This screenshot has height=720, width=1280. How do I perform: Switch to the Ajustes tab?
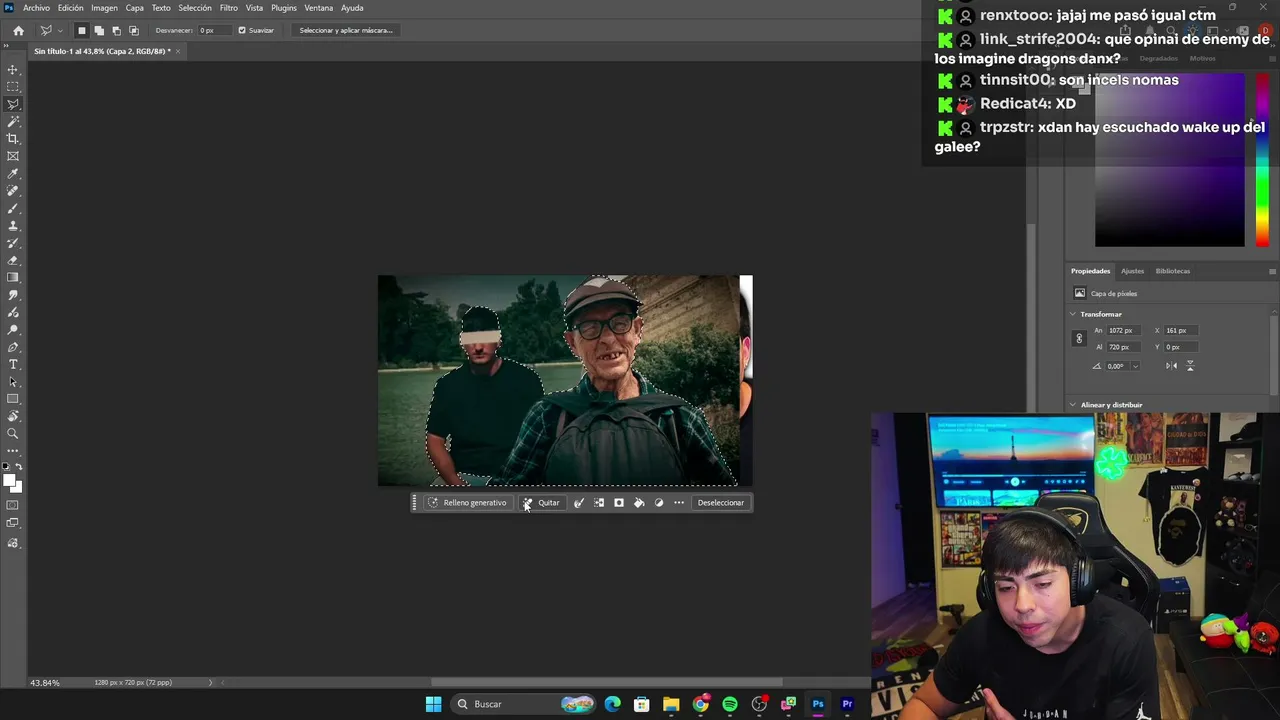coord(1132,271)
